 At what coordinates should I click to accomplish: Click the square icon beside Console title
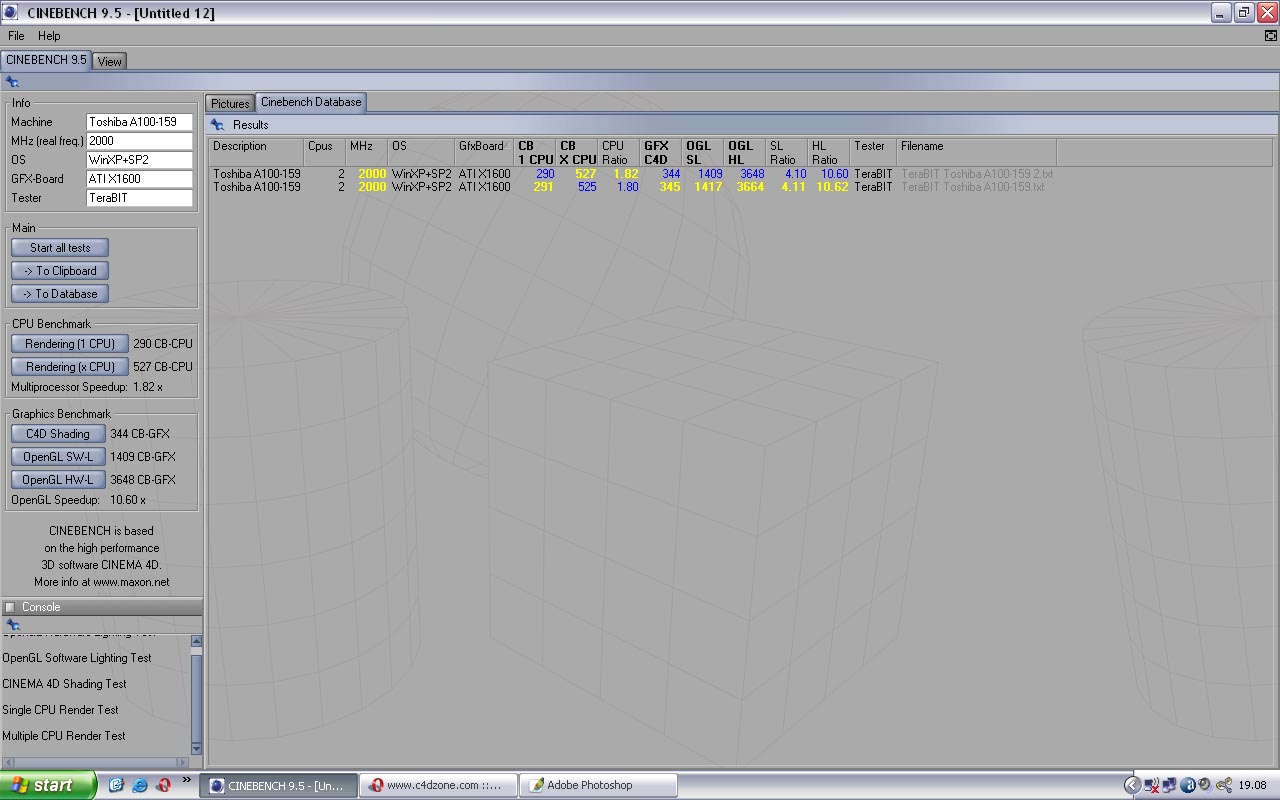pyautogui.click(x=10, y=607)
